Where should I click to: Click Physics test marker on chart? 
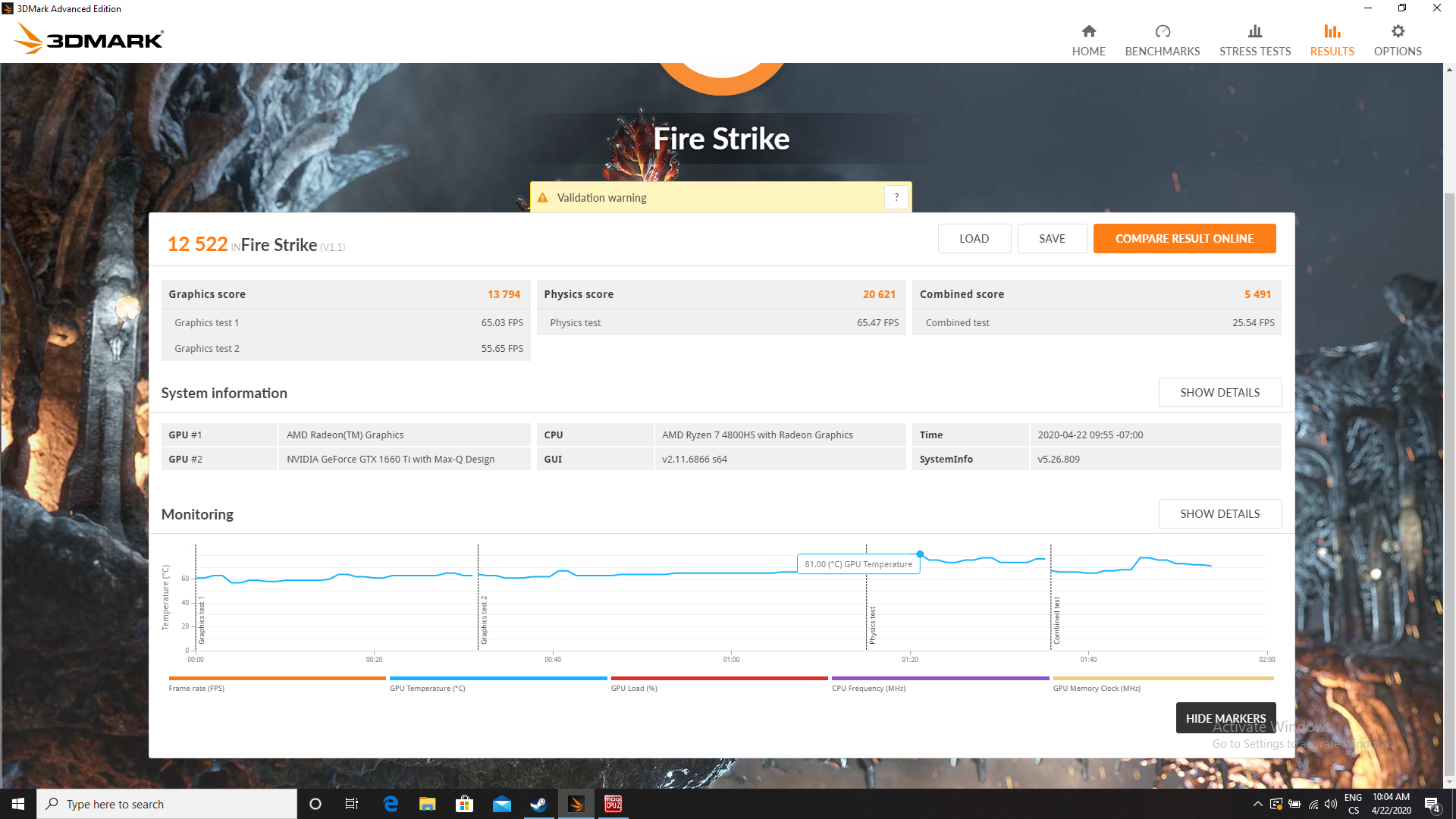pyautogui.click(x=866, y=598)
